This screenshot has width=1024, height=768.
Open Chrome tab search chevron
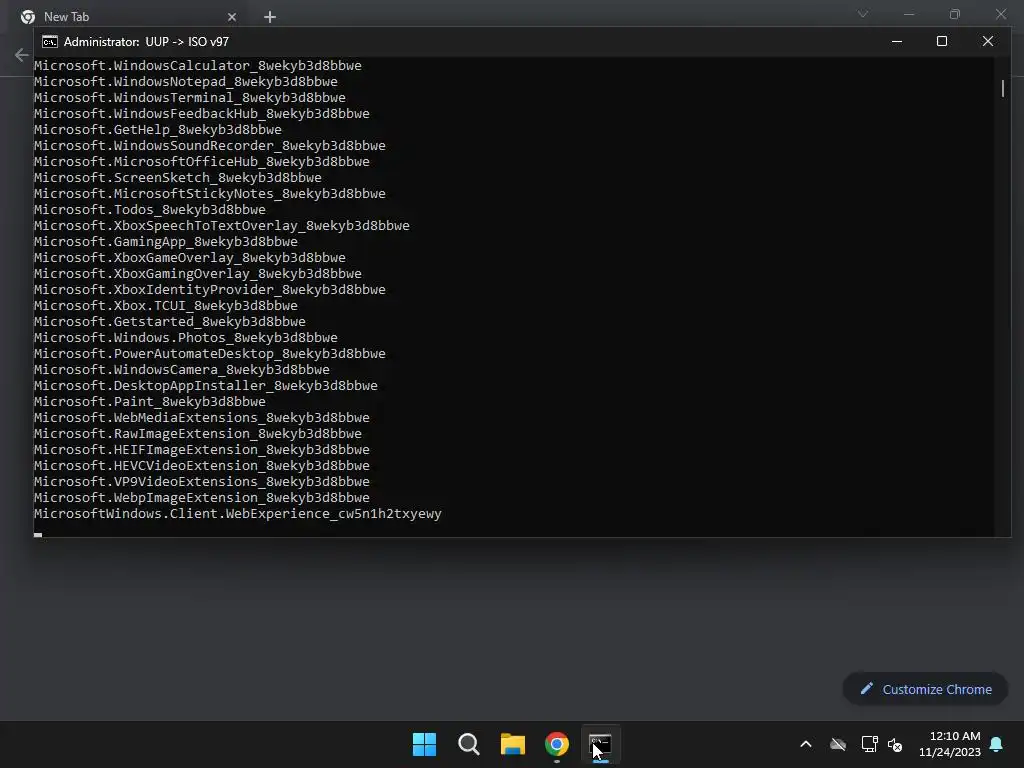coord(863,14)
